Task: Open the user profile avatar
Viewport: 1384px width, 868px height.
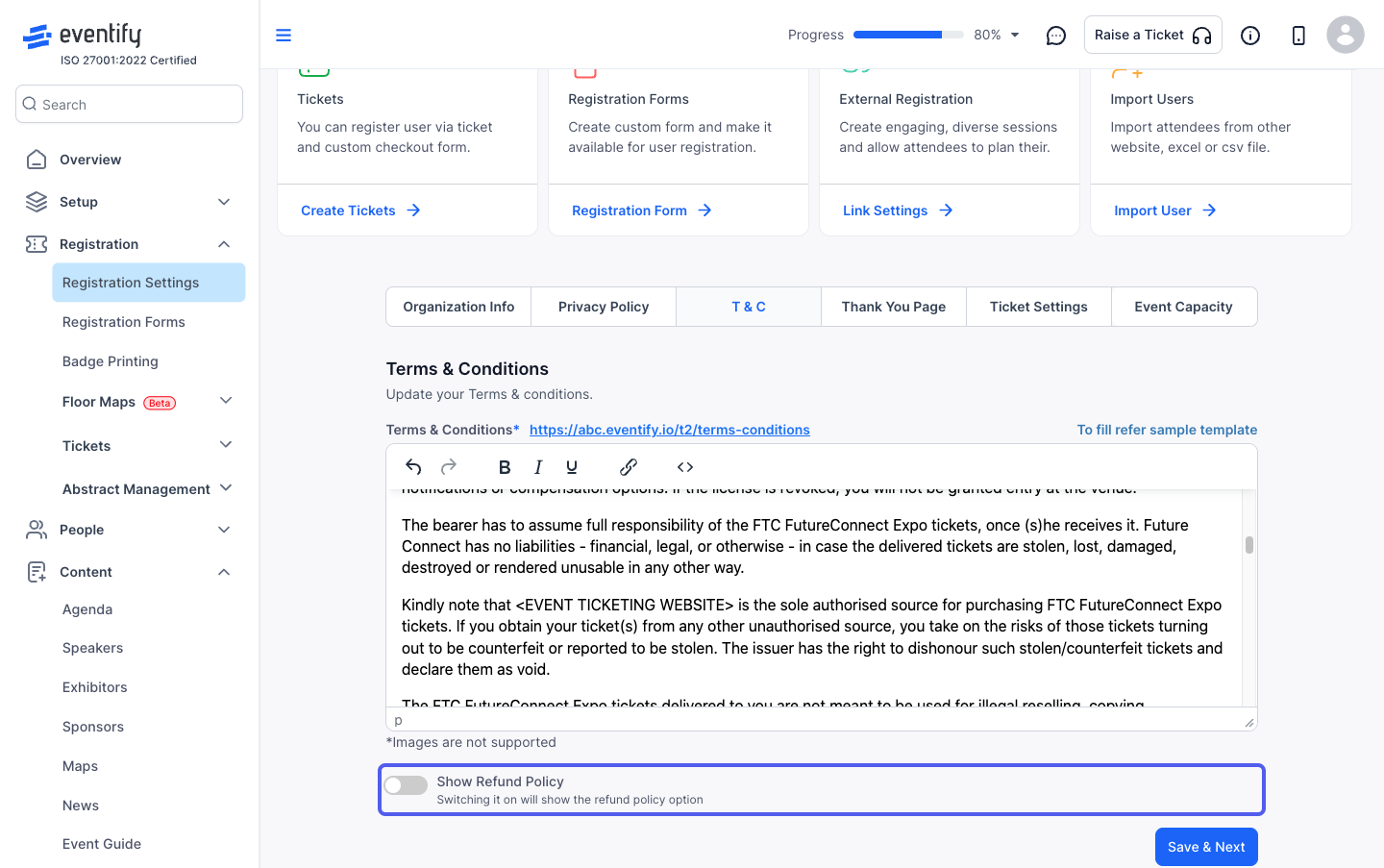Action: tap(1346, 35)
